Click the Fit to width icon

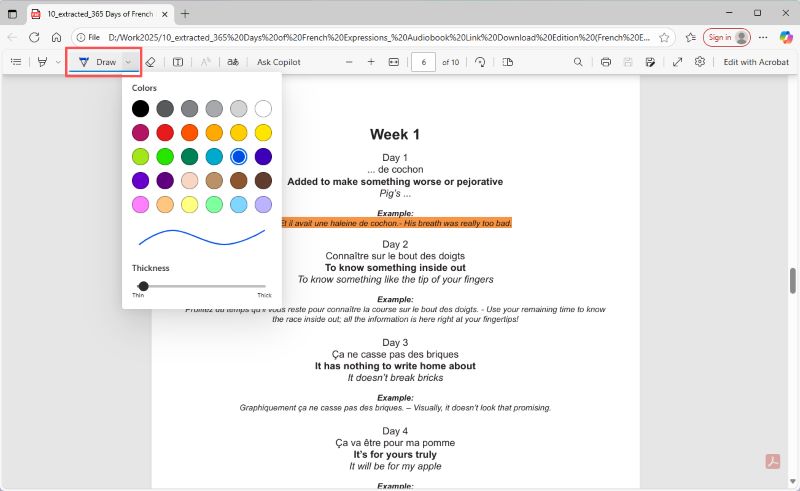[393, 62]
